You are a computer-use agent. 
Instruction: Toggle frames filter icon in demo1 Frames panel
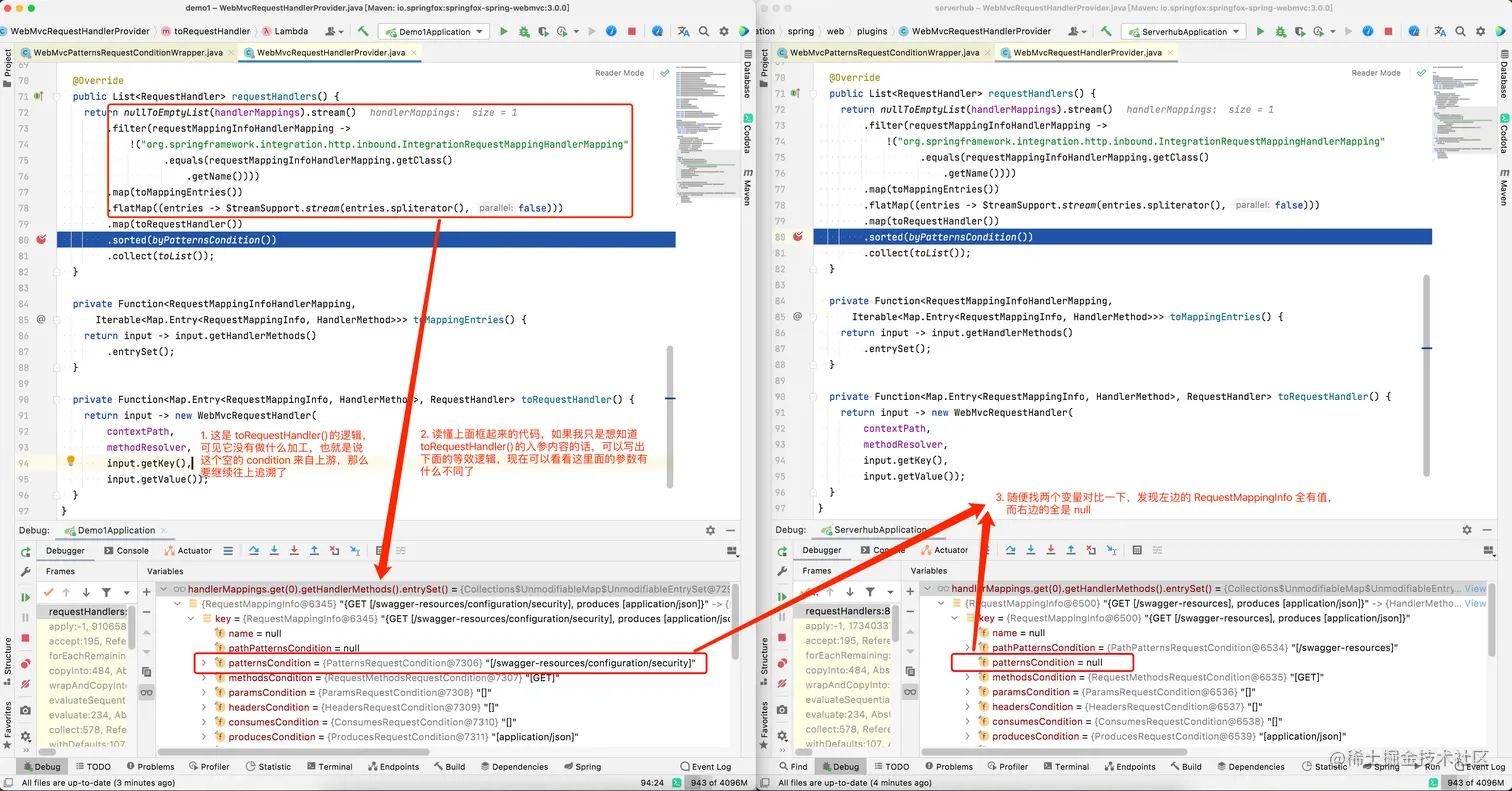pyautogui.click(x=106, y=593)
